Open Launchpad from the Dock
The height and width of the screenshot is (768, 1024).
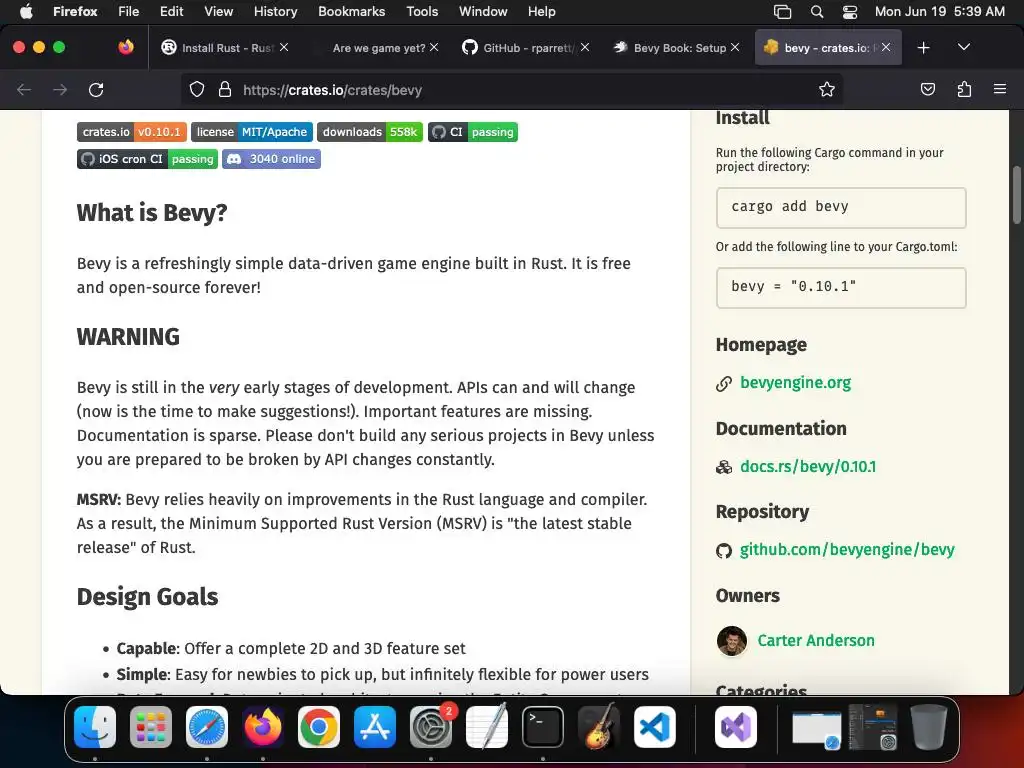click(151, 727)
